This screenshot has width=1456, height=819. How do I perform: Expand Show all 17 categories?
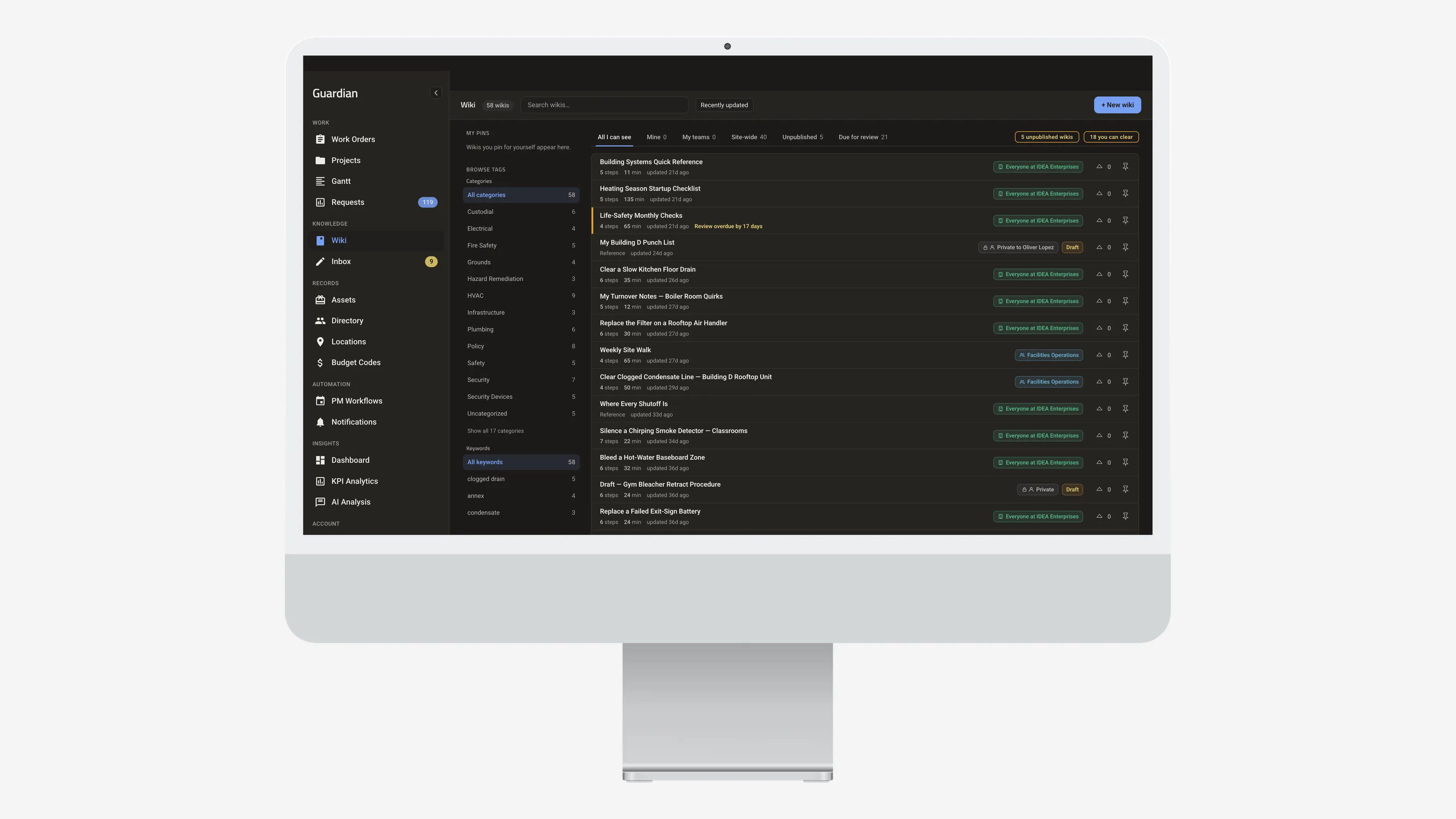[x=495, y=431]
